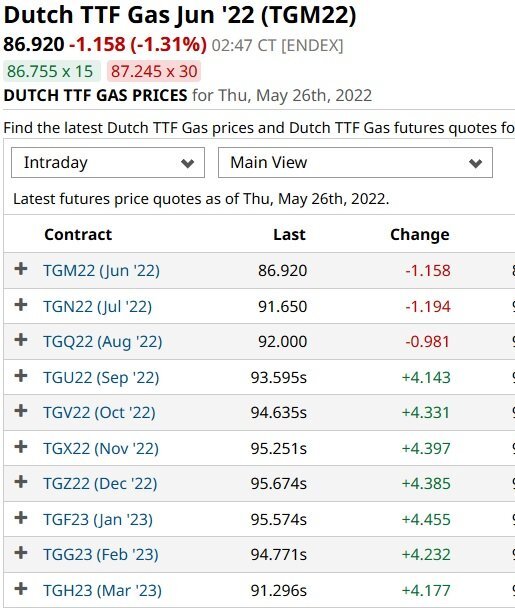Open the TGM22 (Jun '22) contract link
The height and width of the screenshot is (608, 515).
point(102,271)
